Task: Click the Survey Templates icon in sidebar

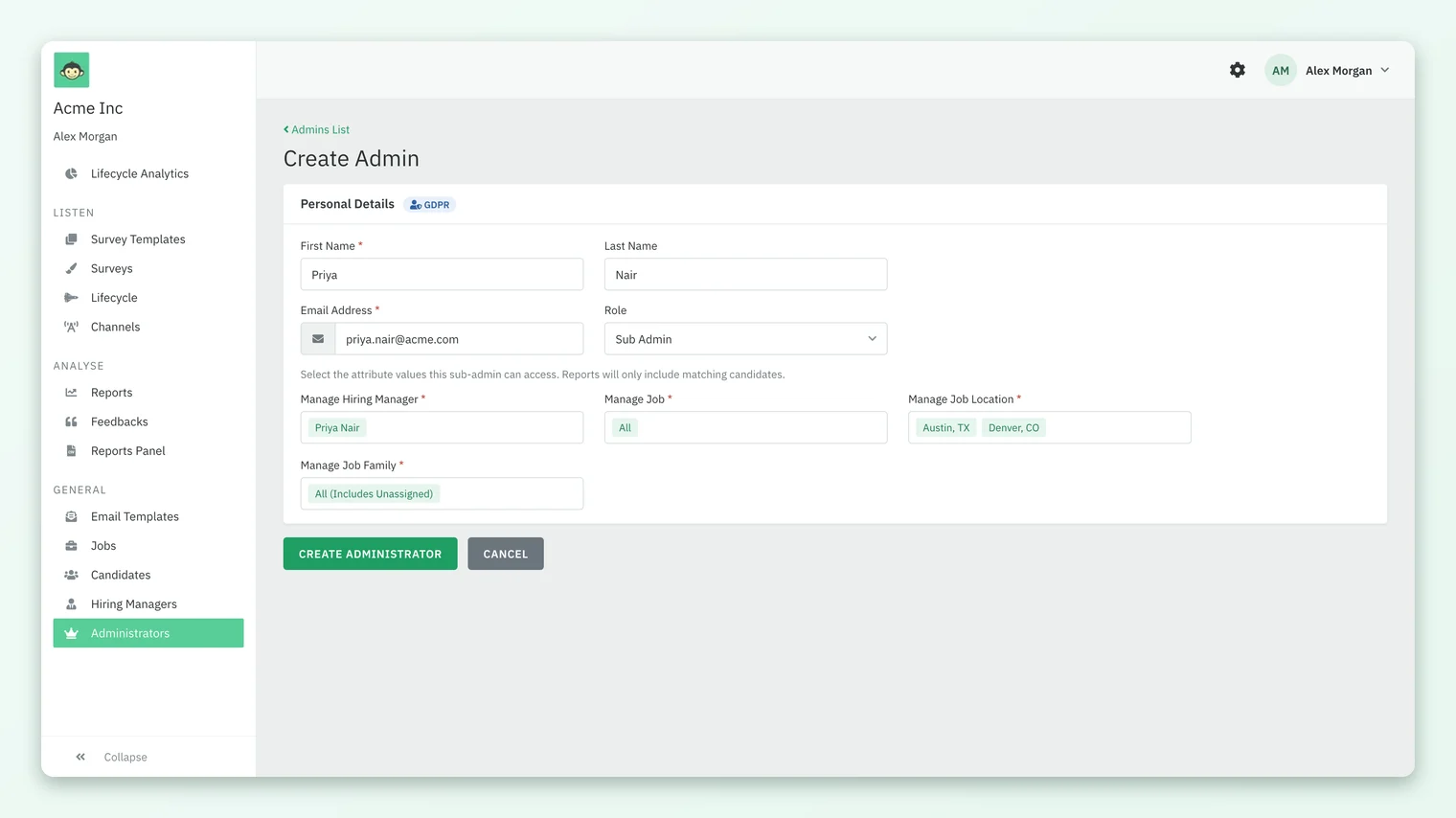Action: (x=71, y=239)
